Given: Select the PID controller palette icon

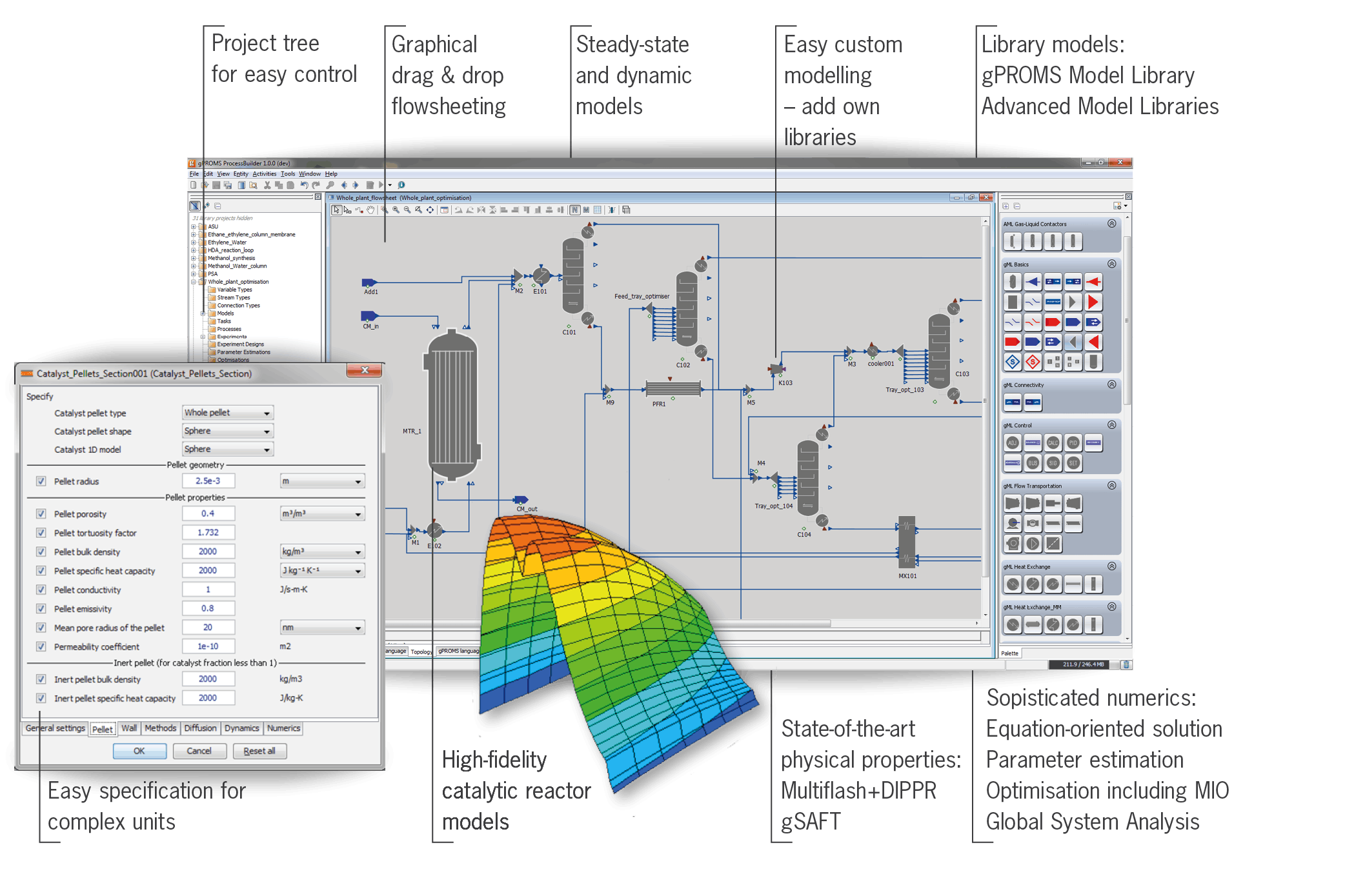Looking at the screenshot, I should 1073,443.
